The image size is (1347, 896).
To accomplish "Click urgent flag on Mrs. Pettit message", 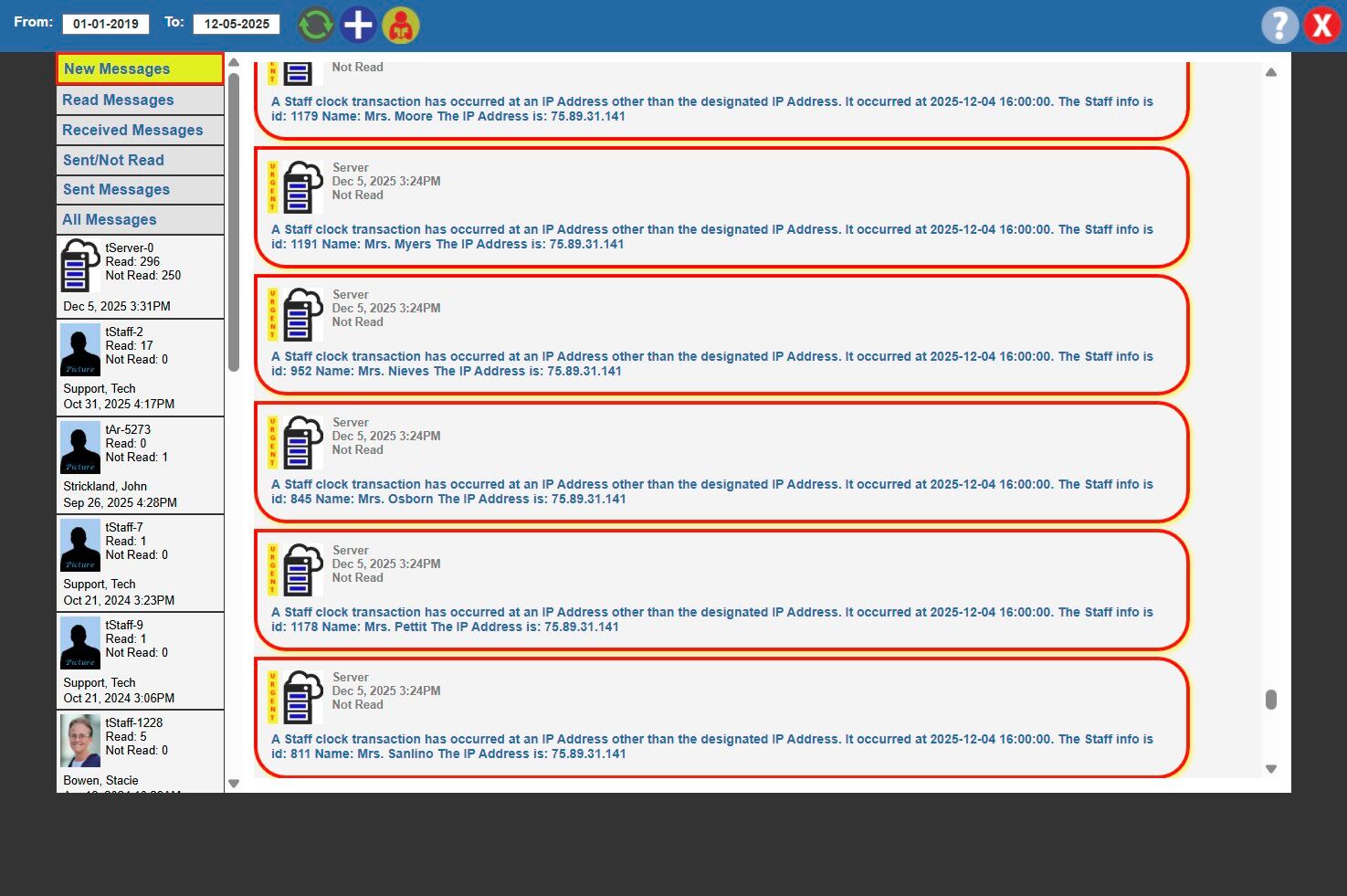I will 272,570.
